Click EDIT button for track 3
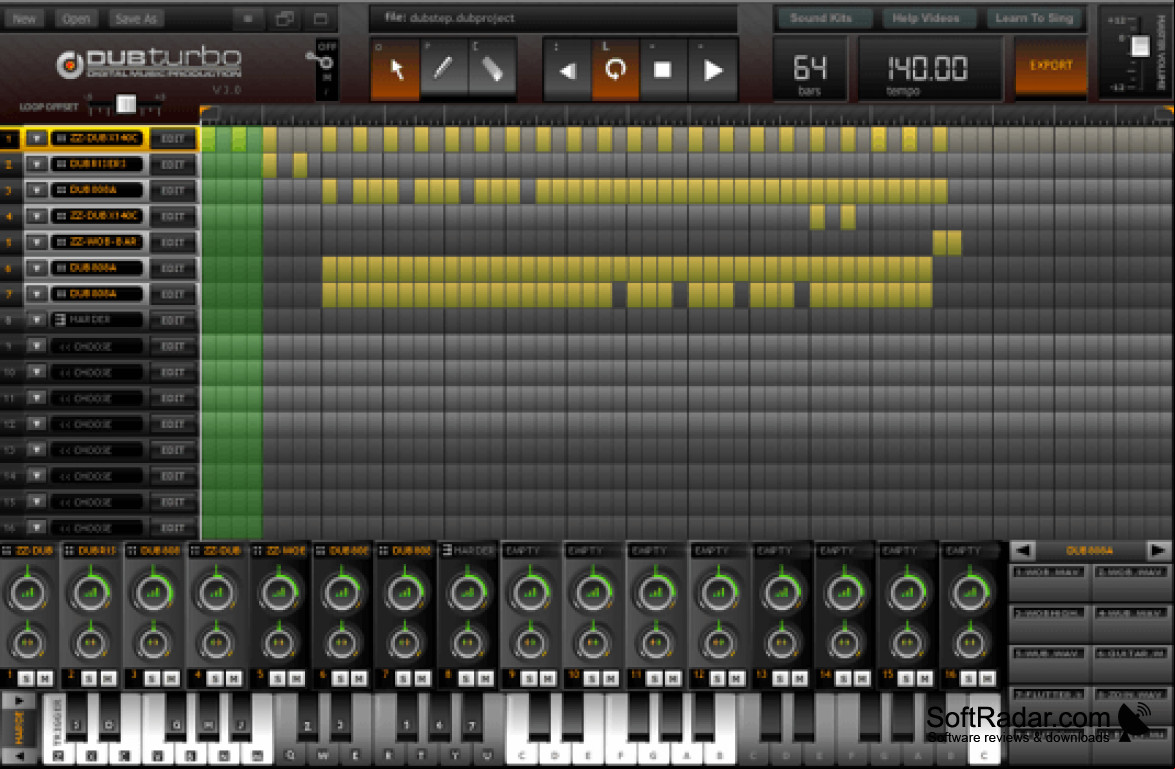The image size is (1175, 769). pyautogui.click(x=173, y=190)
